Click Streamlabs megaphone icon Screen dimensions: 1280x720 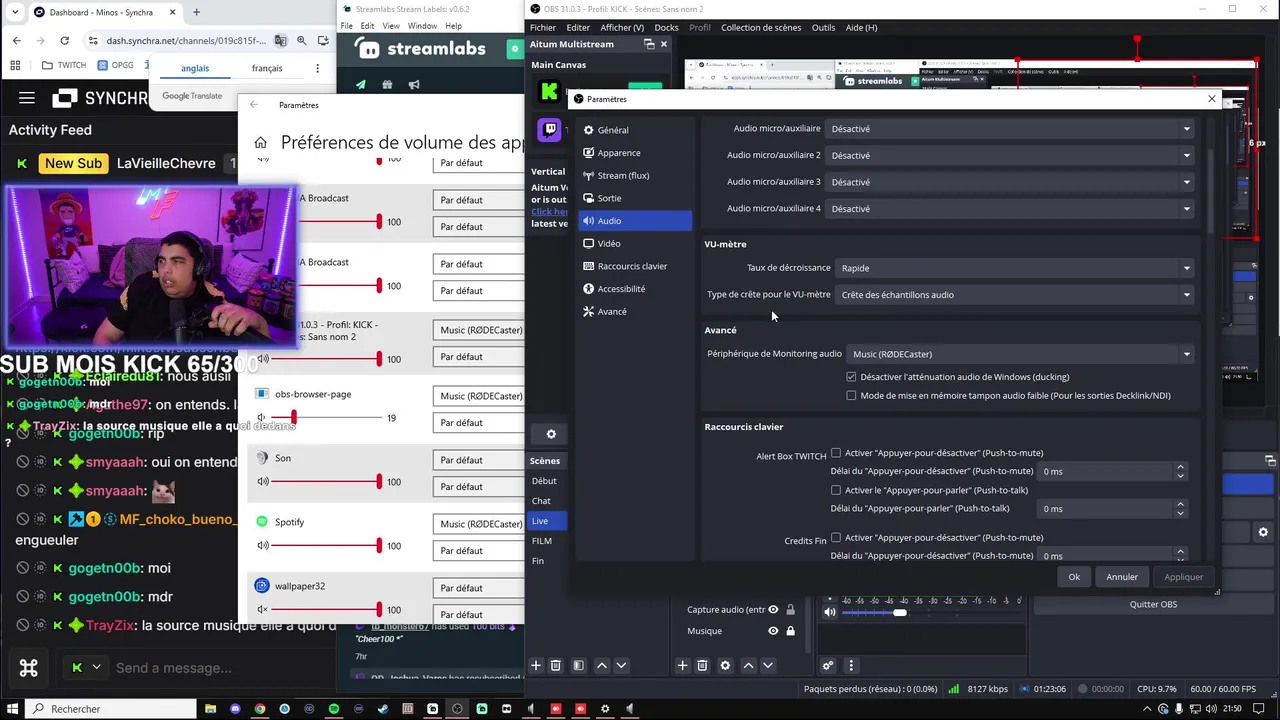[414, 85]
